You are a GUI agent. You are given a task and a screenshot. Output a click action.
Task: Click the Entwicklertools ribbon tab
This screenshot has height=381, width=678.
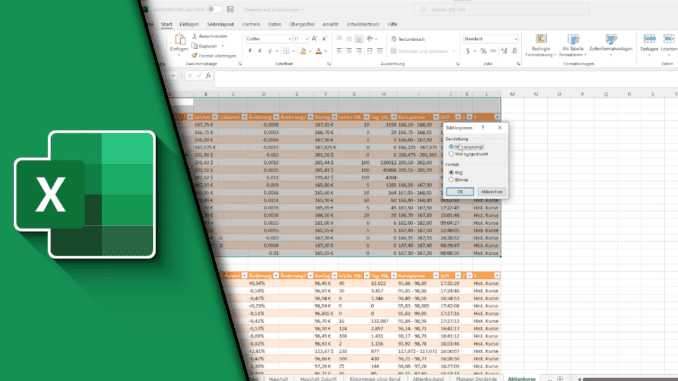(x=363, y=24)
